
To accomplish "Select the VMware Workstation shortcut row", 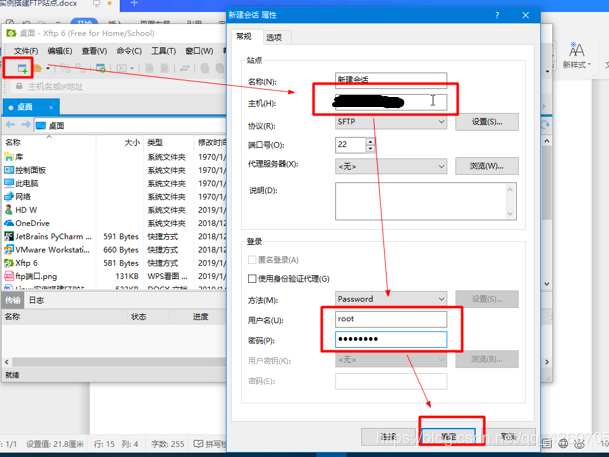I will tap(115, 250).
